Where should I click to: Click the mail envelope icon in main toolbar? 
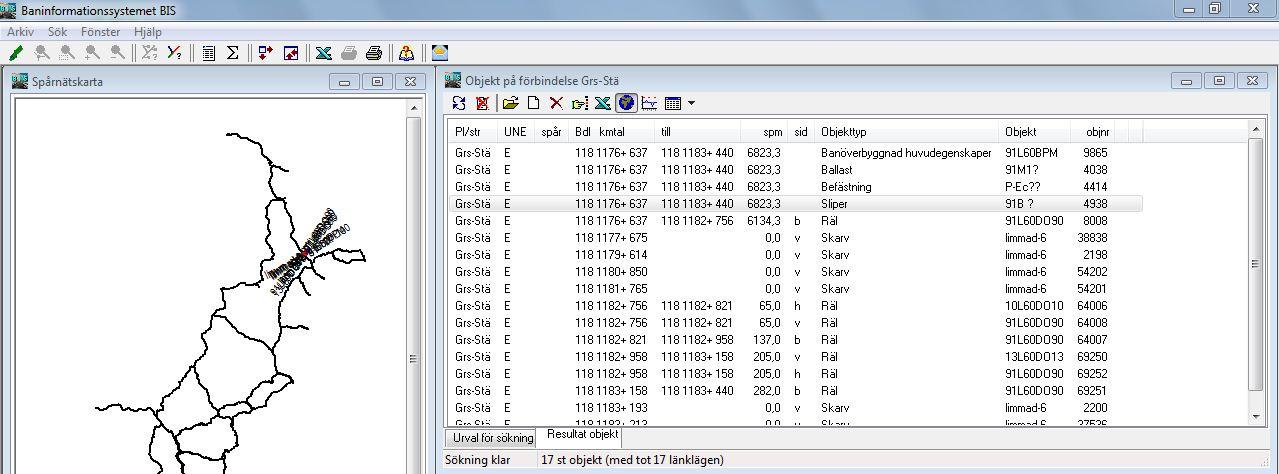click(439, 53)
